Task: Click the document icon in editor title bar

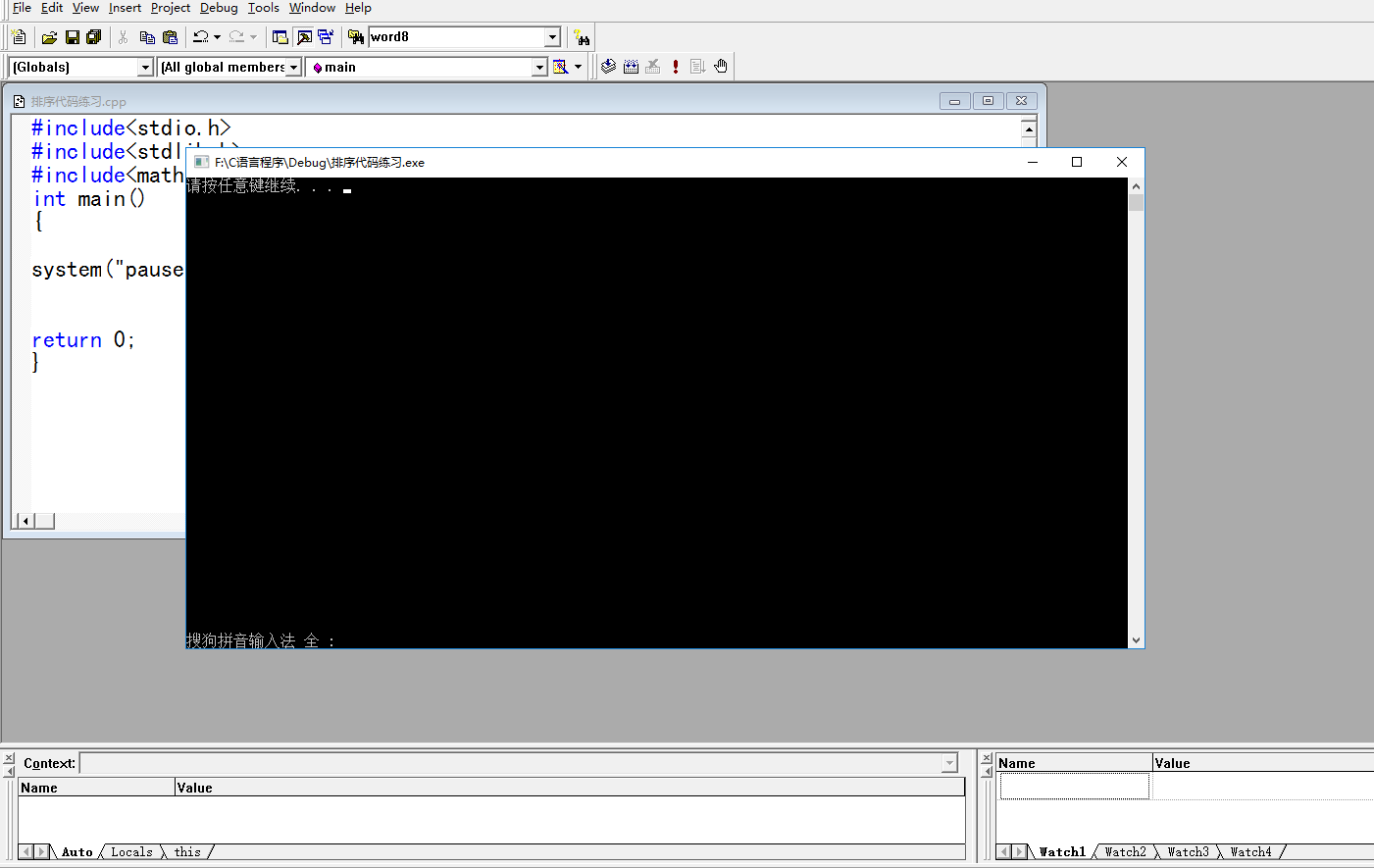Action: pos(19,101)
